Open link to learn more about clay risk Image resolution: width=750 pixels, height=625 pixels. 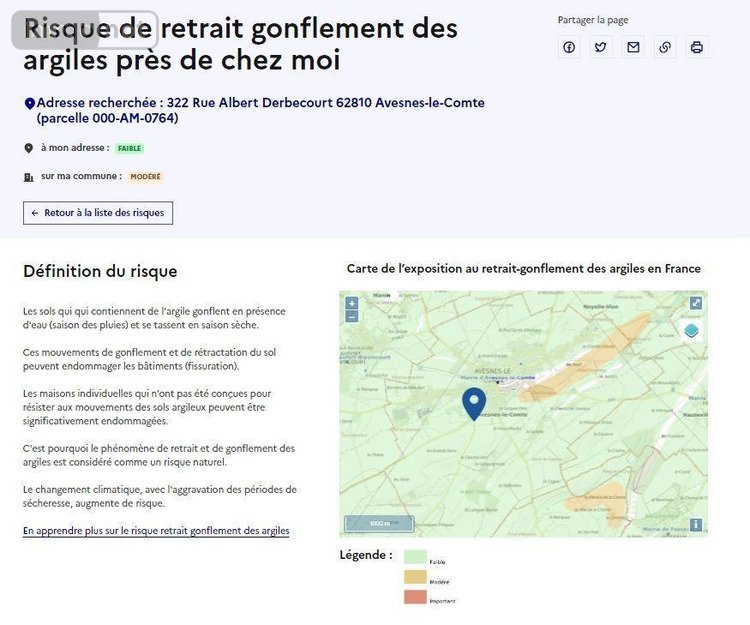click(156, 530)
